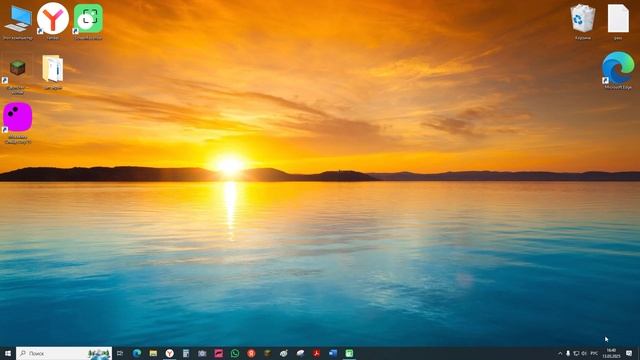Switch the keyboard input language indicator
The width and height of the screenshot is (640, 360).
tap(594, 353)
